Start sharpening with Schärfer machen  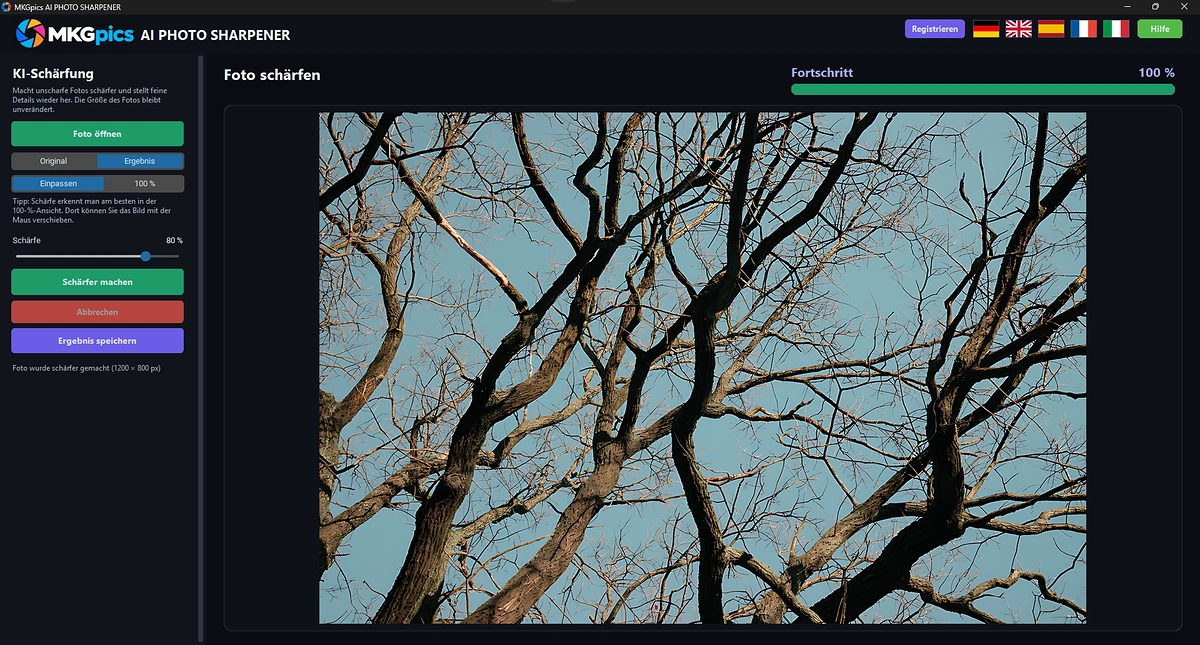click(97, 282)
